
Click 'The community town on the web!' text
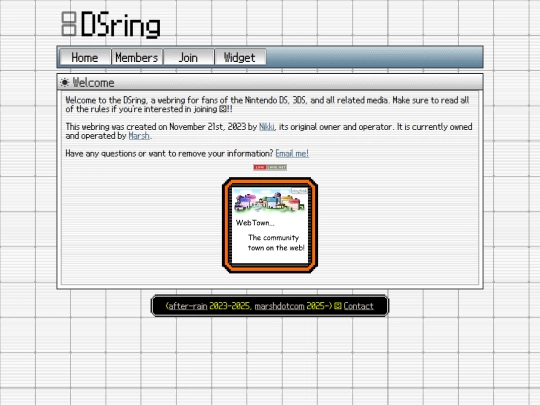(x=276, y=242)
